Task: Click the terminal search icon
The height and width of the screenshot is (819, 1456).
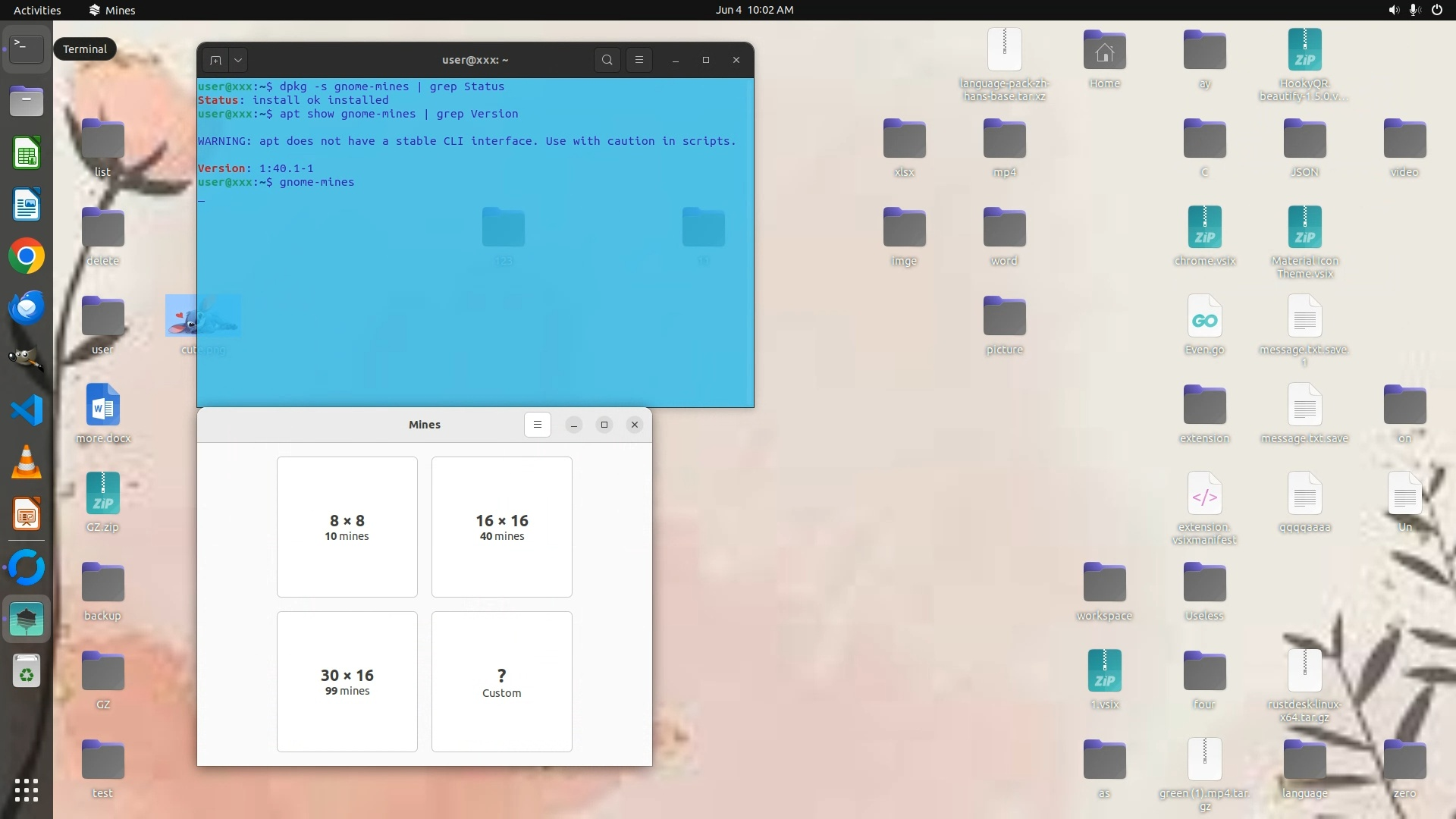Action: pyautogui.click(x=607, y=60)
